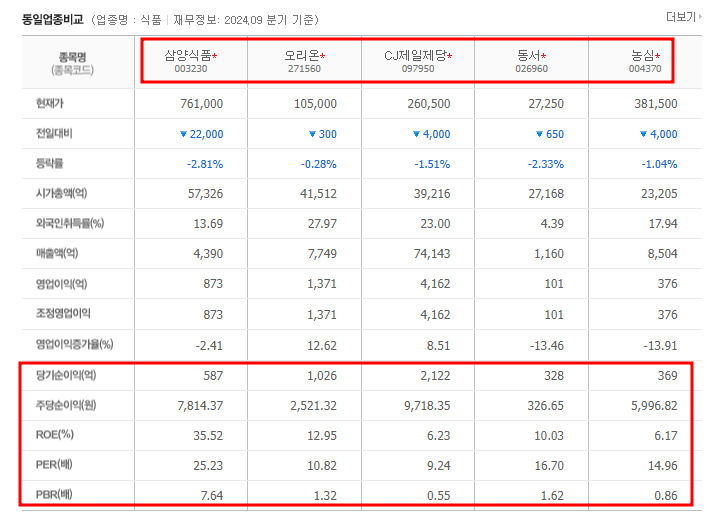Click market cap value 57,326
This screenshot has width=707, height=515.
206,194
